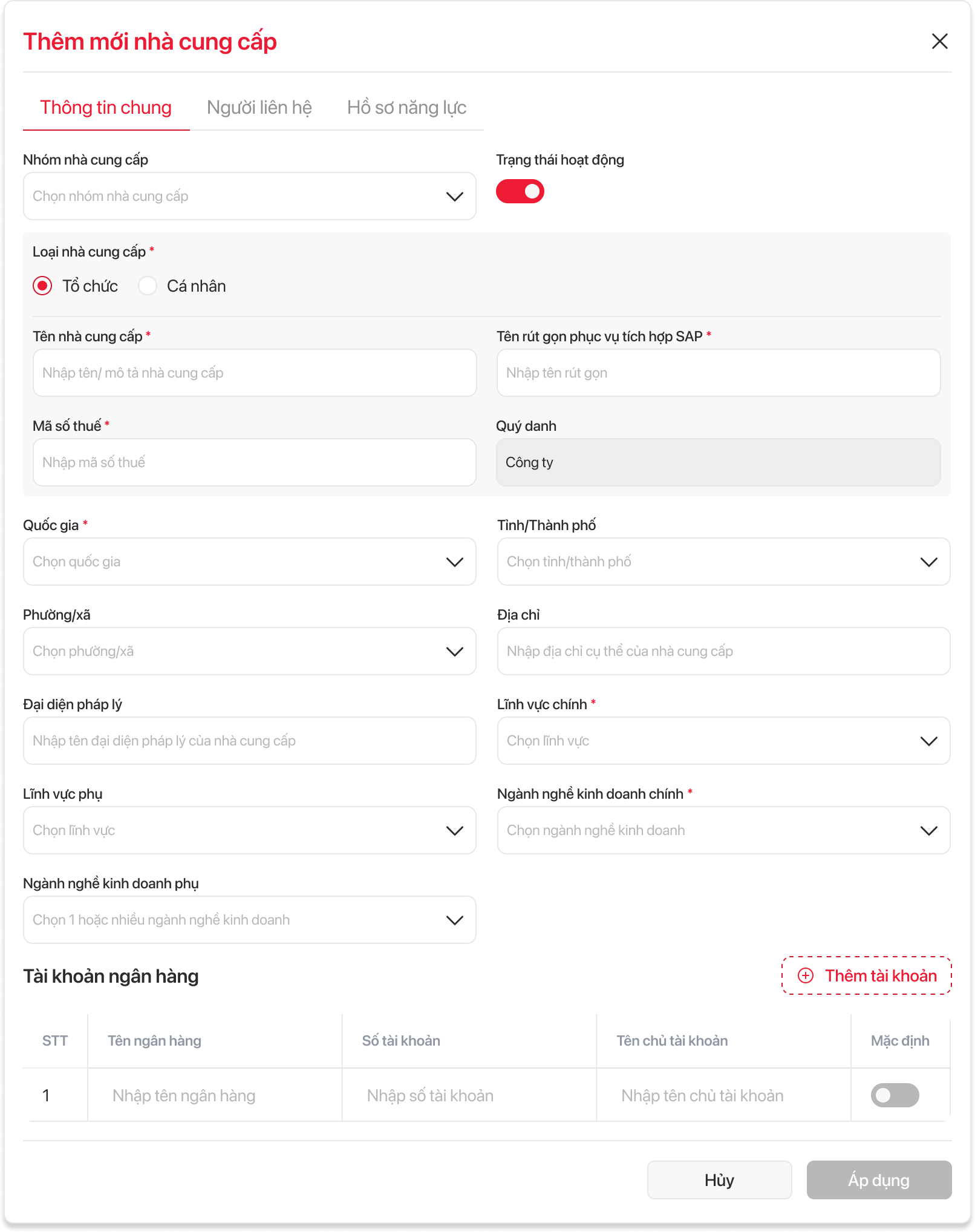Select the Cá nhân radio option
Viewport: 975px width, 1232px height.
pyautogui.click(x=148, y=286)
